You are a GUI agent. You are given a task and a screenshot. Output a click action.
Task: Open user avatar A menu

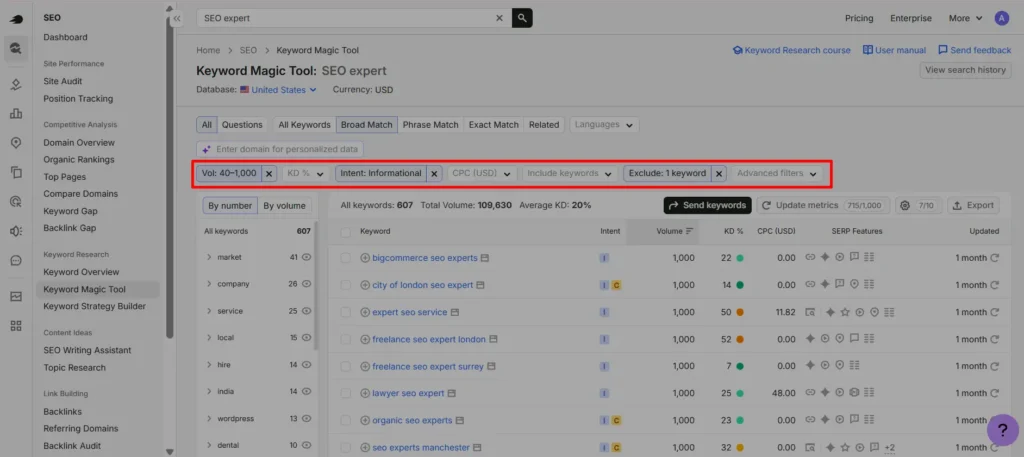(x=1002, y=18)
